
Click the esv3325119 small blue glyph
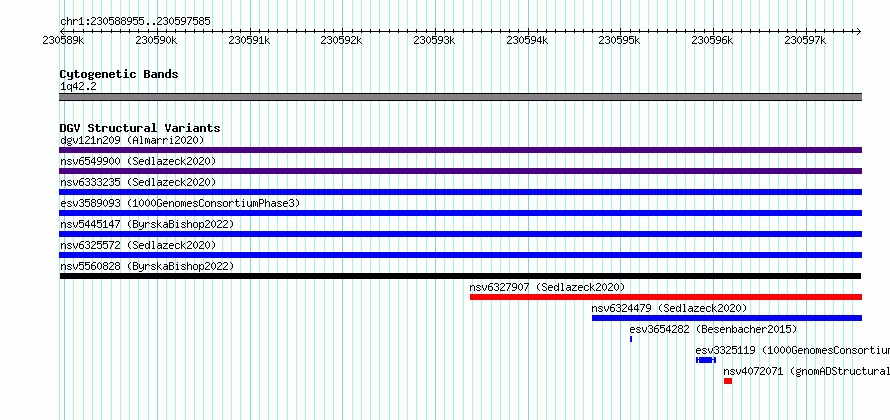coord(706,360)
